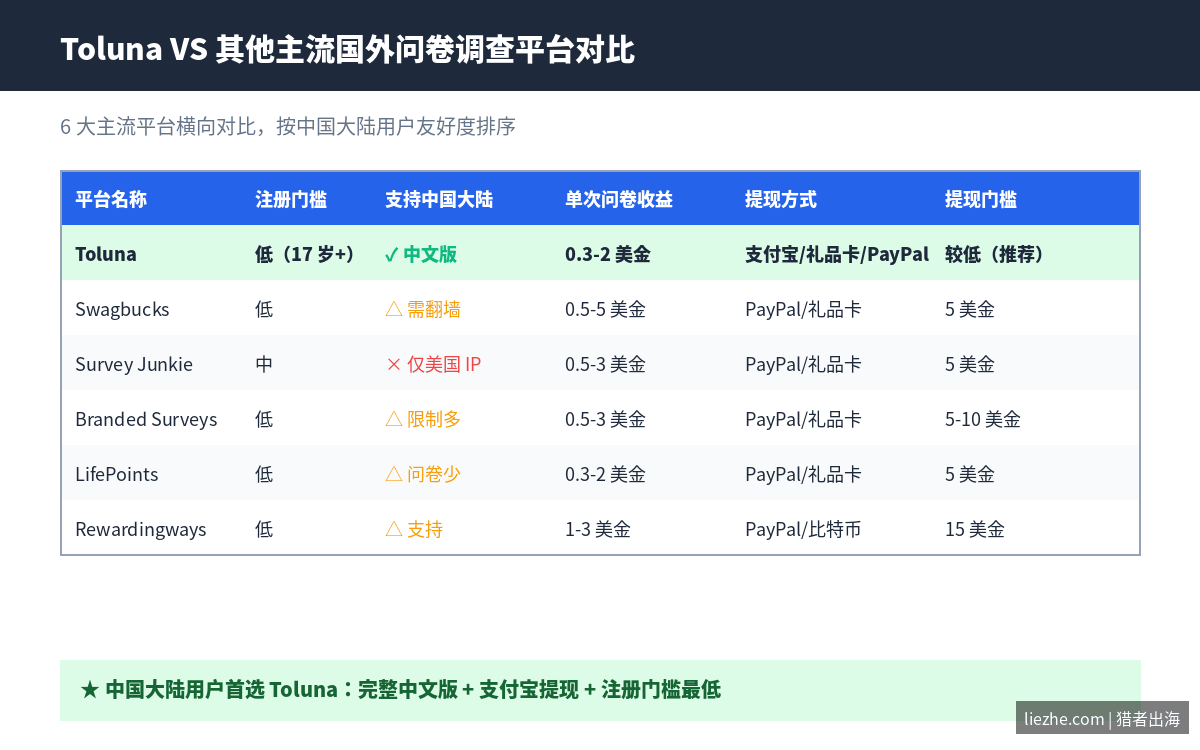Click the orange "△ 需翻墙" cell

click(423, 309)
